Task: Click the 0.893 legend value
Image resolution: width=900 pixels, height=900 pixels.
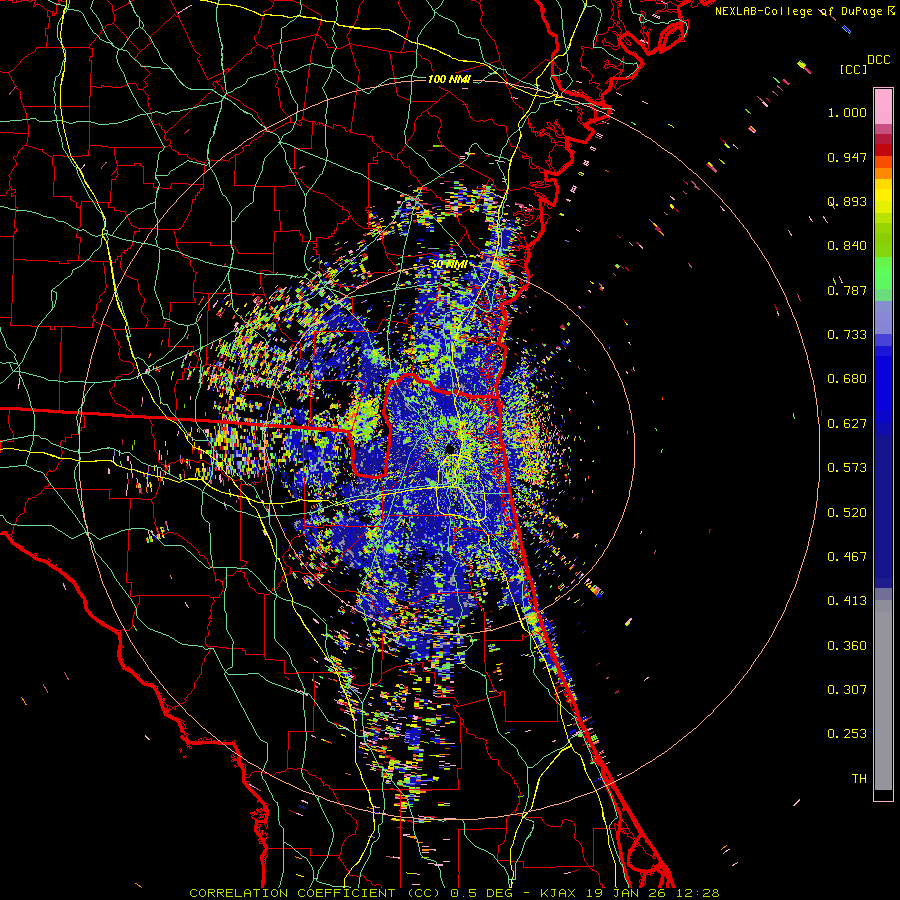Action: point(847,201)
